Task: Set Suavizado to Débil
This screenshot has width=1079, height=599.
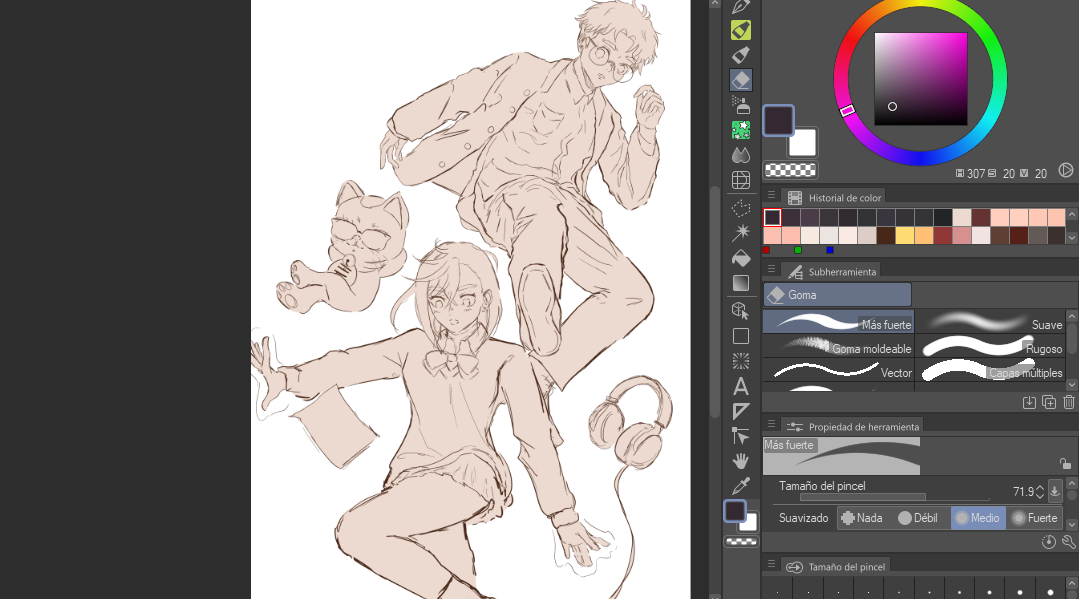Action: (x=917, y=518)
